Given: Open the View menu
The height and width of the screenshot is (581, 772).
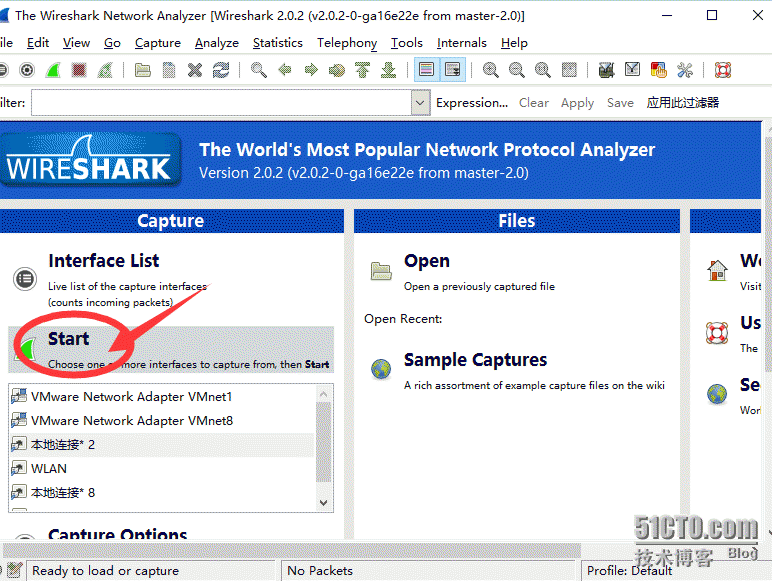Looking at the screenshot, I should (76, 43).
